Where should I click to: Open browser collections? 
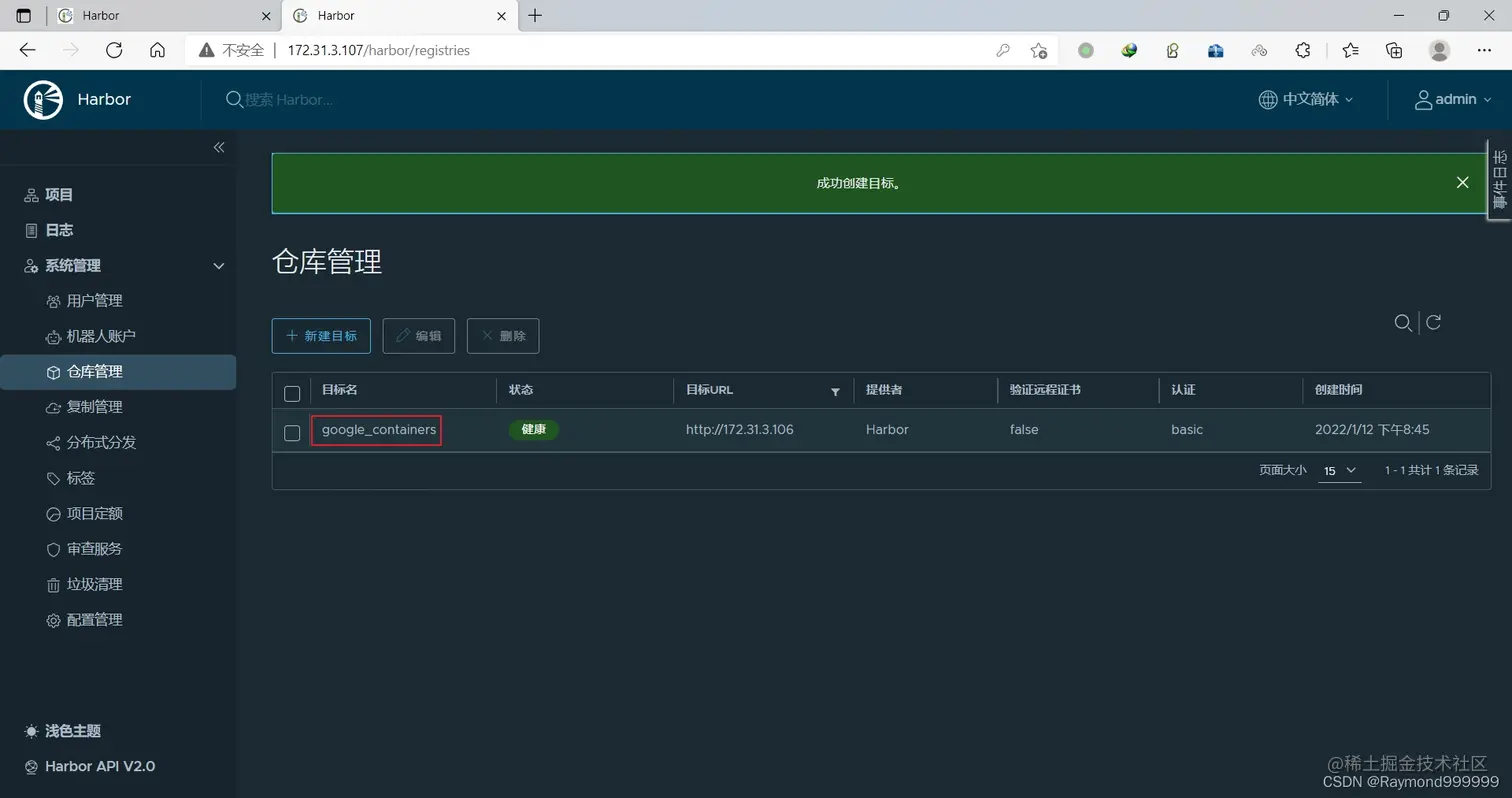[x=1394, y=50]
